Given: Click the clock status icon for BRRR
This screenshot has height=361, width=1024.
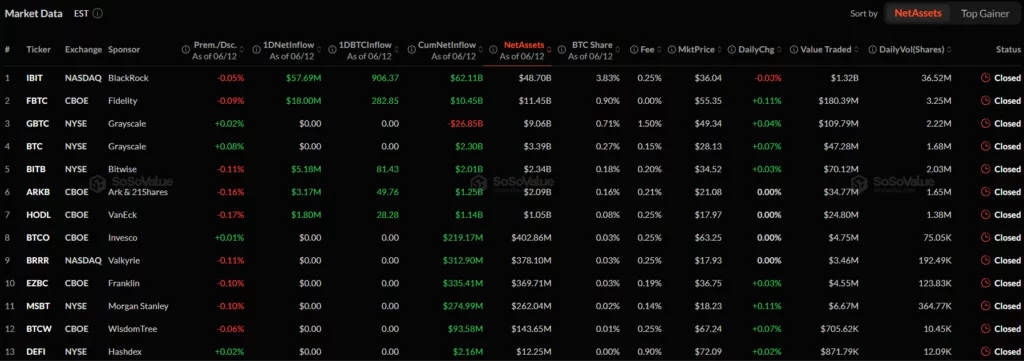Looking at the screenshot, I should (x=985, y=260).
